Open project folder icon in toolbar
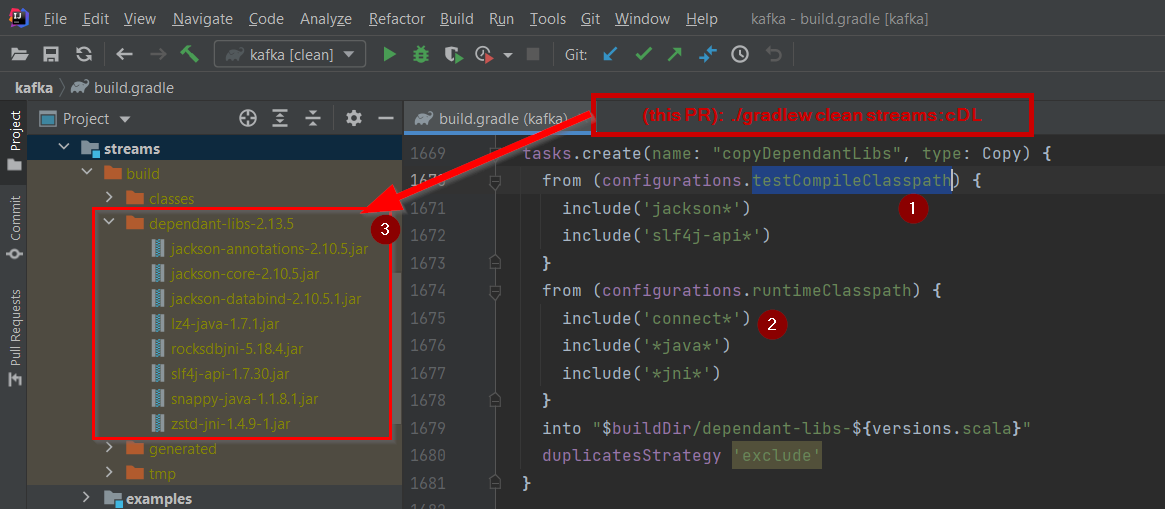This screenshot has width=1165, height=509. click(19, 54)
